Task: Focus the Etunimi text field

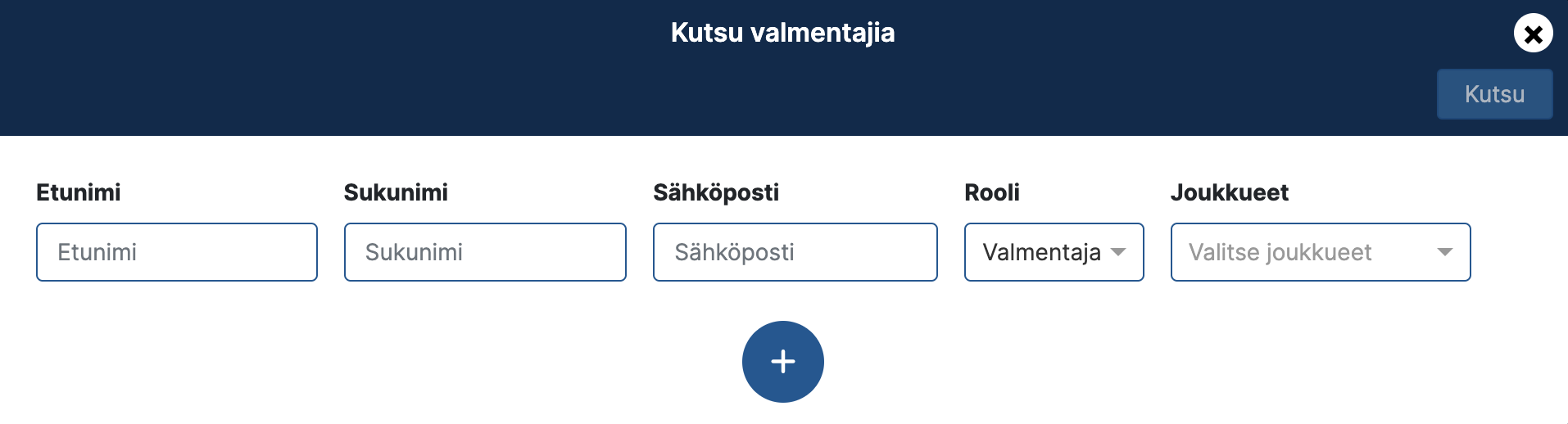Action: pos(177,252)
